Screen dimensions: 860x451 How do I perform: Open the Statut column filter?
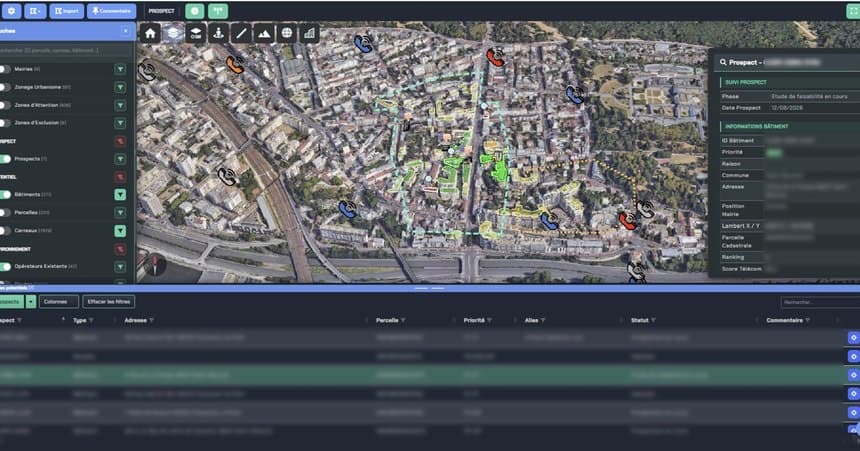653,320
